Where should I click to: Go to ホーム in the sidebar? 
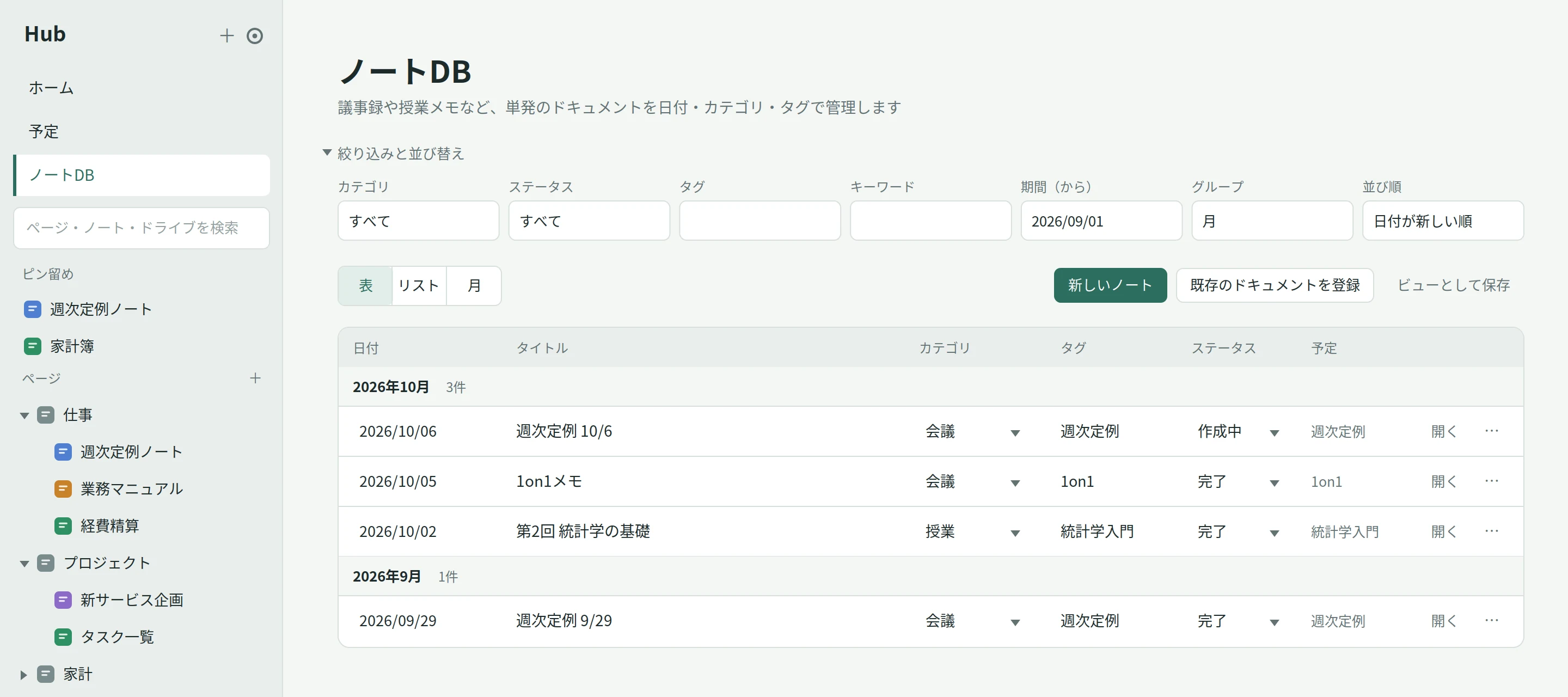142,88
